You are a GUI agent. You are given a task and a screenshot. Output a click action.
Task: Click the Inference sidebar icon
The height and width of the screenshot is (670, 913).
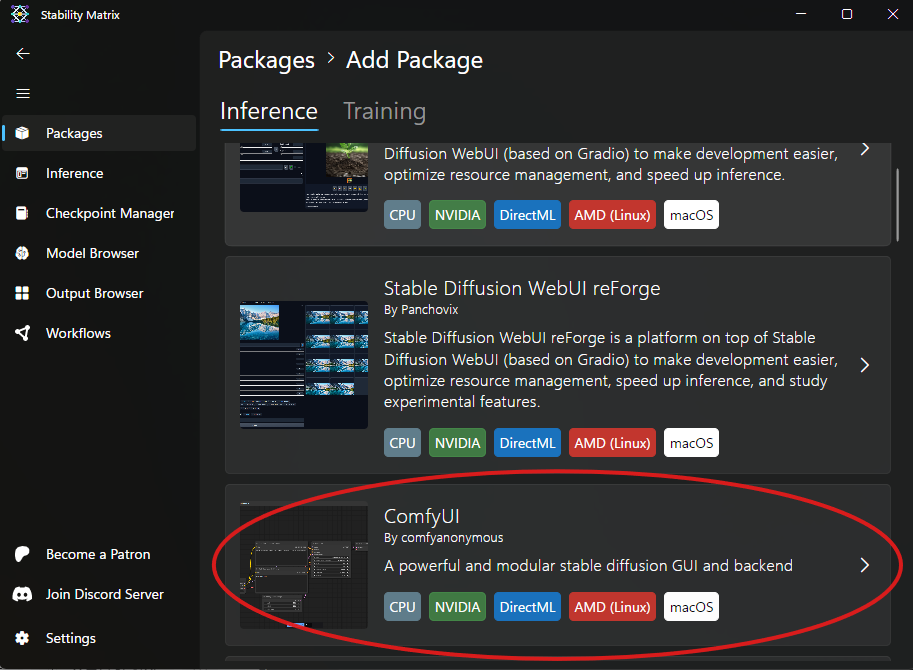pos(22,173)
